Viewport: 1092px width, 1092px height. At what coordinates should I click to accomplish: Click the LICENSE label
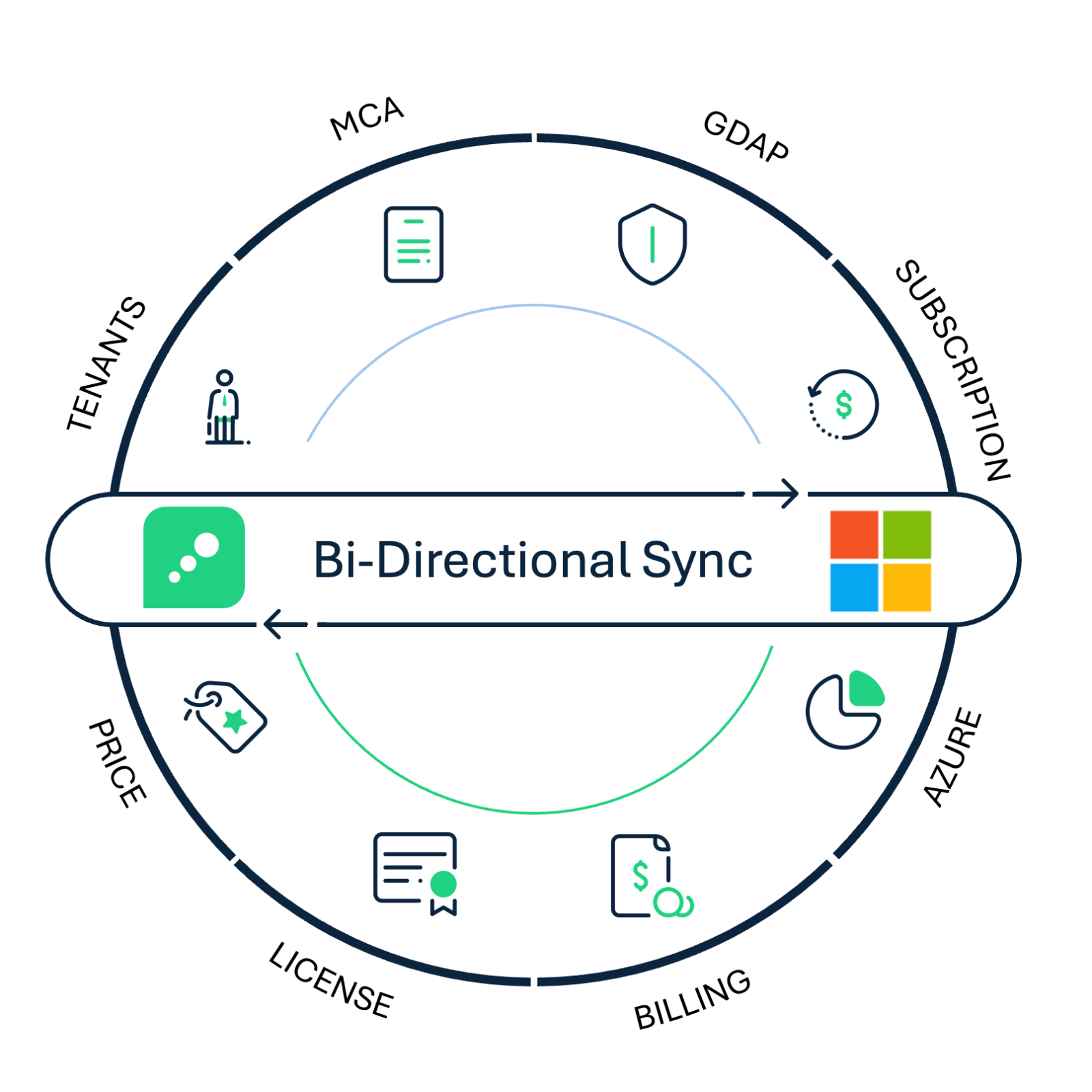(331, 980)
